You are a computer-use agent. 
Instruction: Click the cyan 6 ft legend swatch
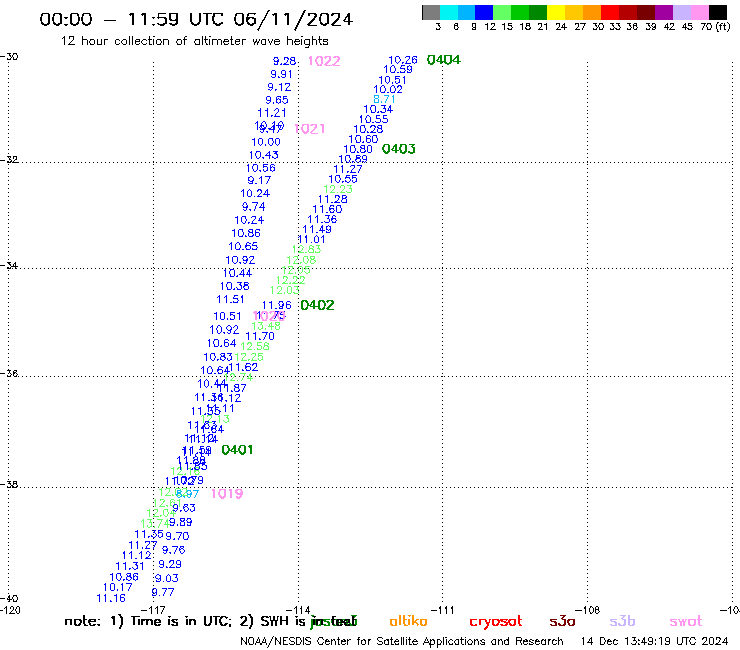coord(449,12)
